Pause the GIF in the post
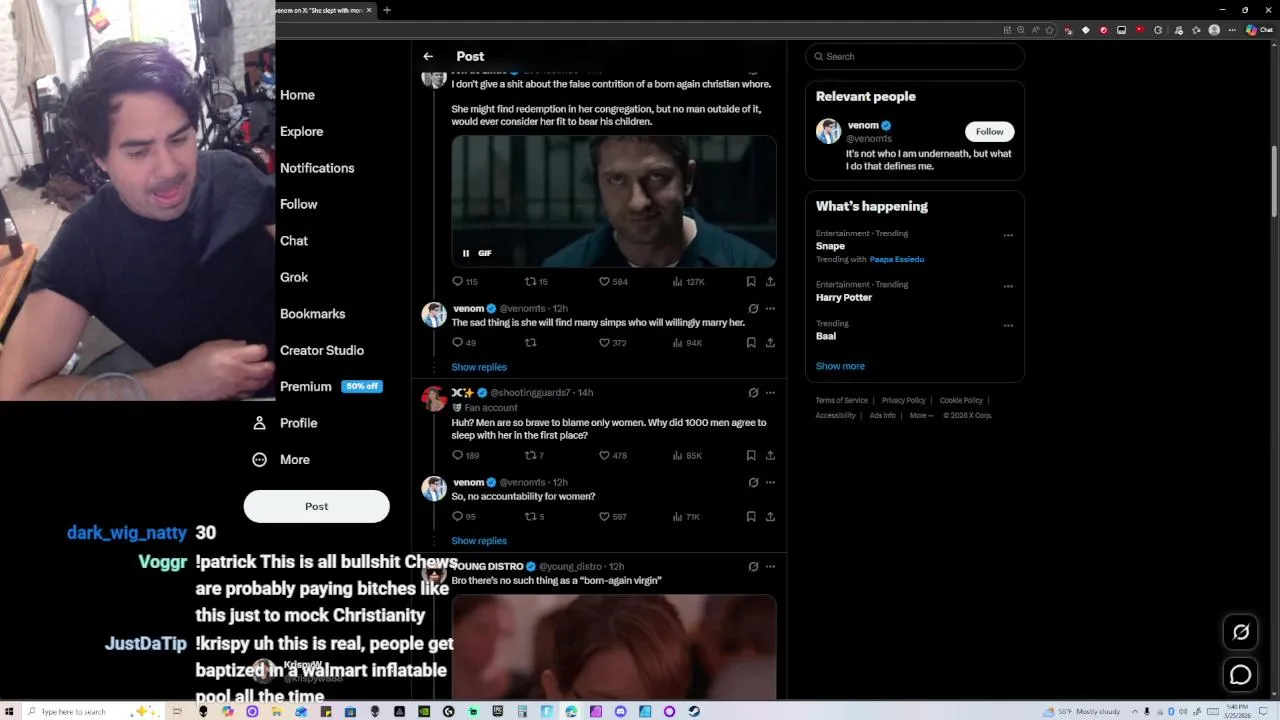The width and height of the screenshot is (1280, 720). coord(466,253)
